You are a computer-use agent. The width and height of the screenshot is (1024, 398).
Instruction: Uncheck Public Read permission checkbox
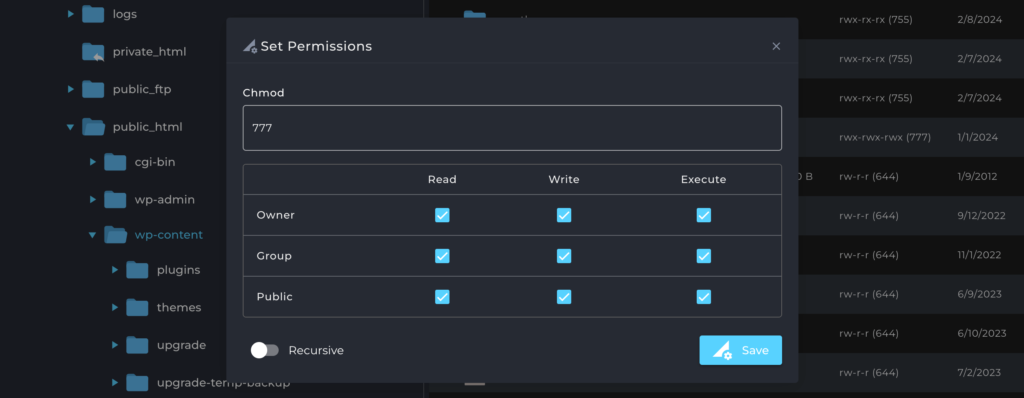(x=442, y=297)
